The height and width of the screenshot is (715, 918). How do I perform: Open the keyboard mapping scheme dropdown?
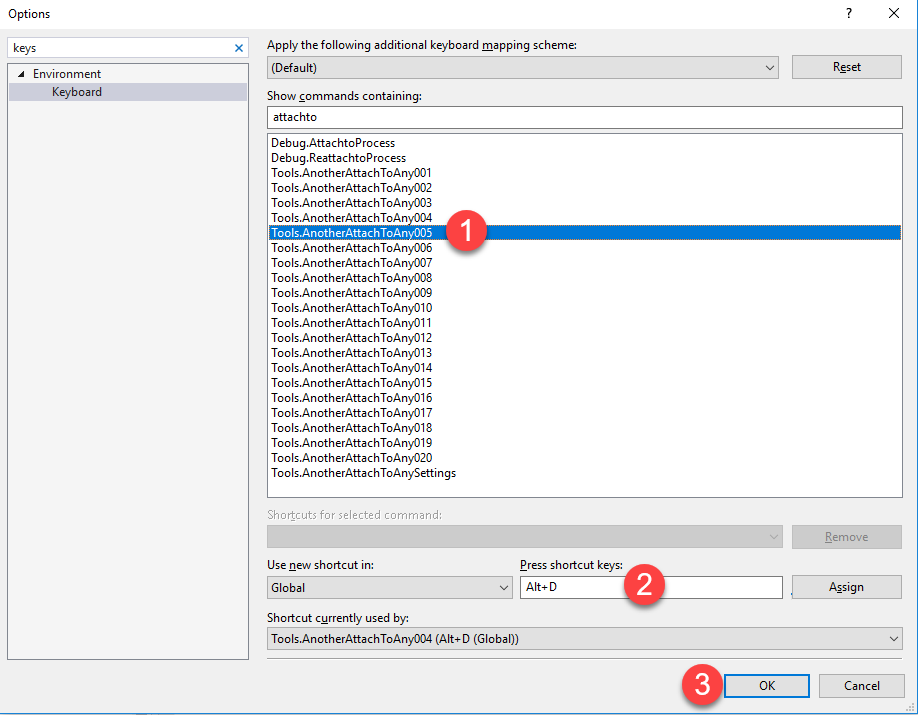click(523, 68)
